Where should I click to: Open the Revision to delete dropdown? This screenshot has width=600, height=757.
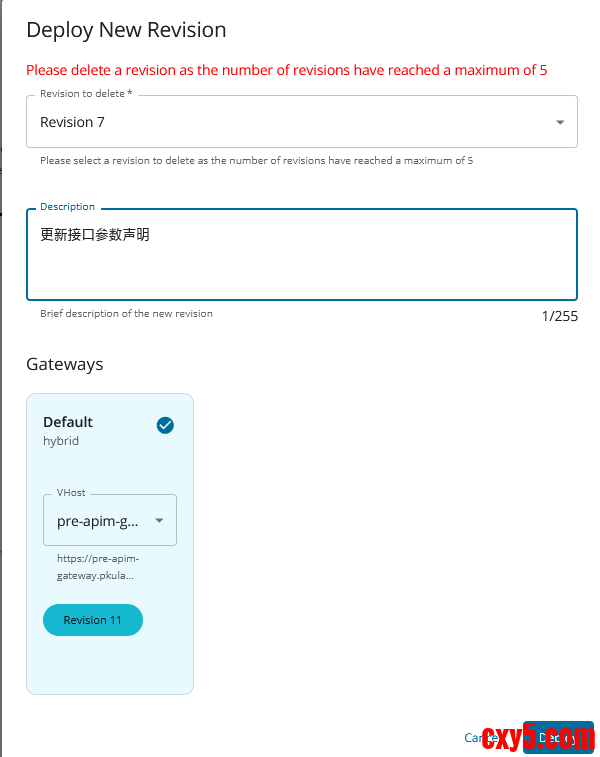pyautogui.click(x=302, y=122)
